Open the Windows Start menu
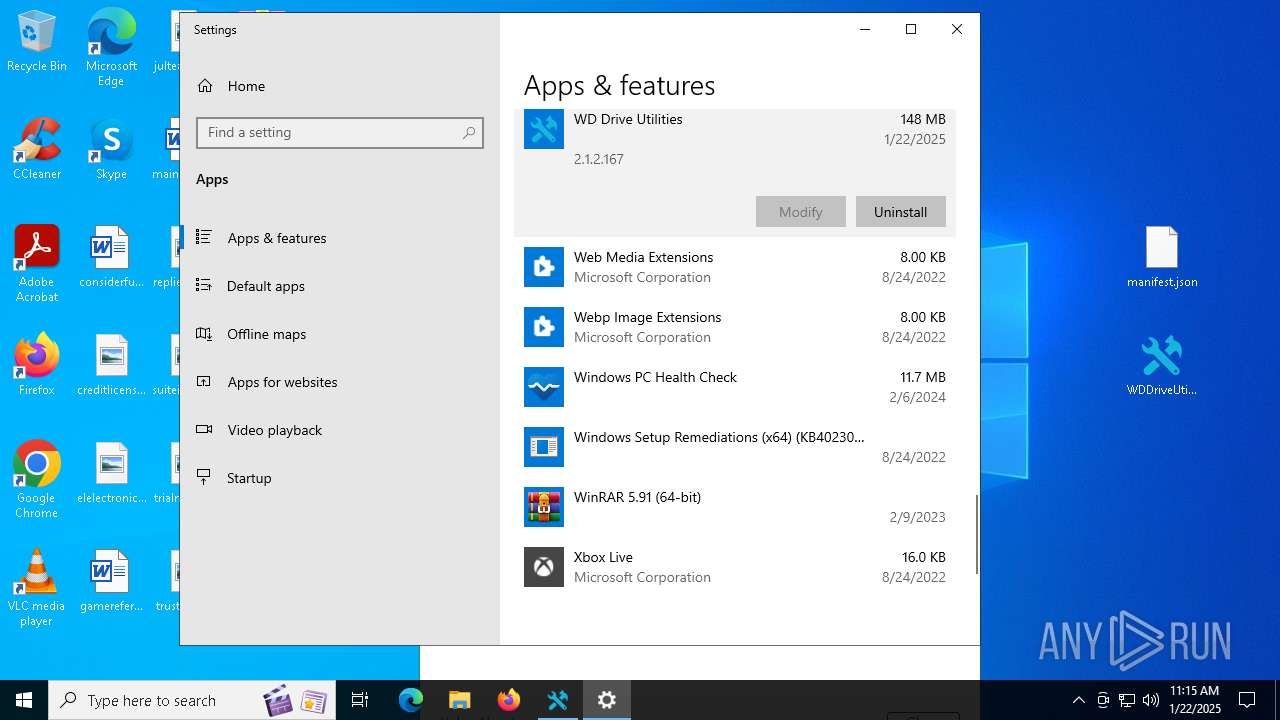The width and height of the screenshot is (1280, 720). [24, 700]
